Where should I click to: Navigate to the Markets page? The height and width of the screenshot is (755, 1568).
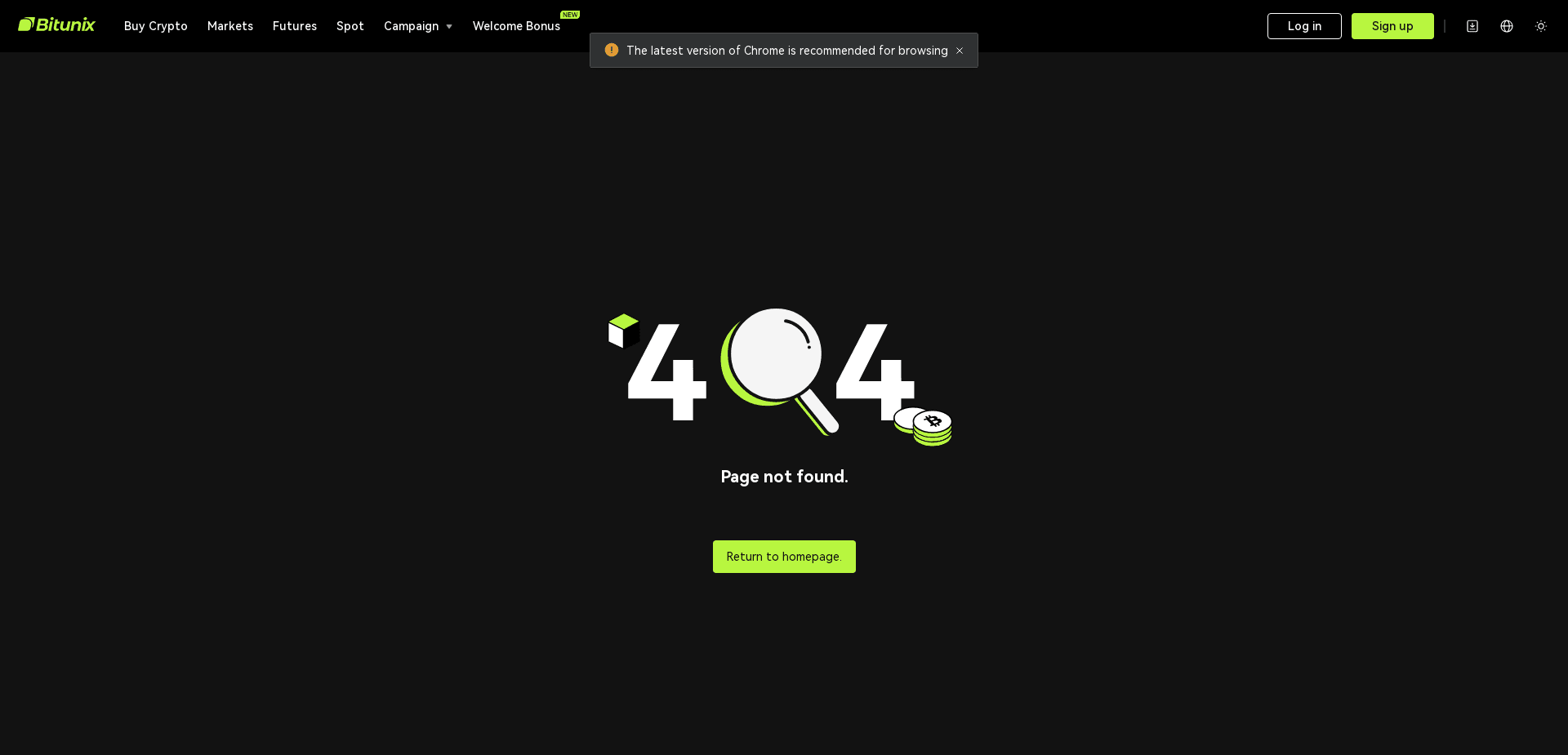(230, 25)
